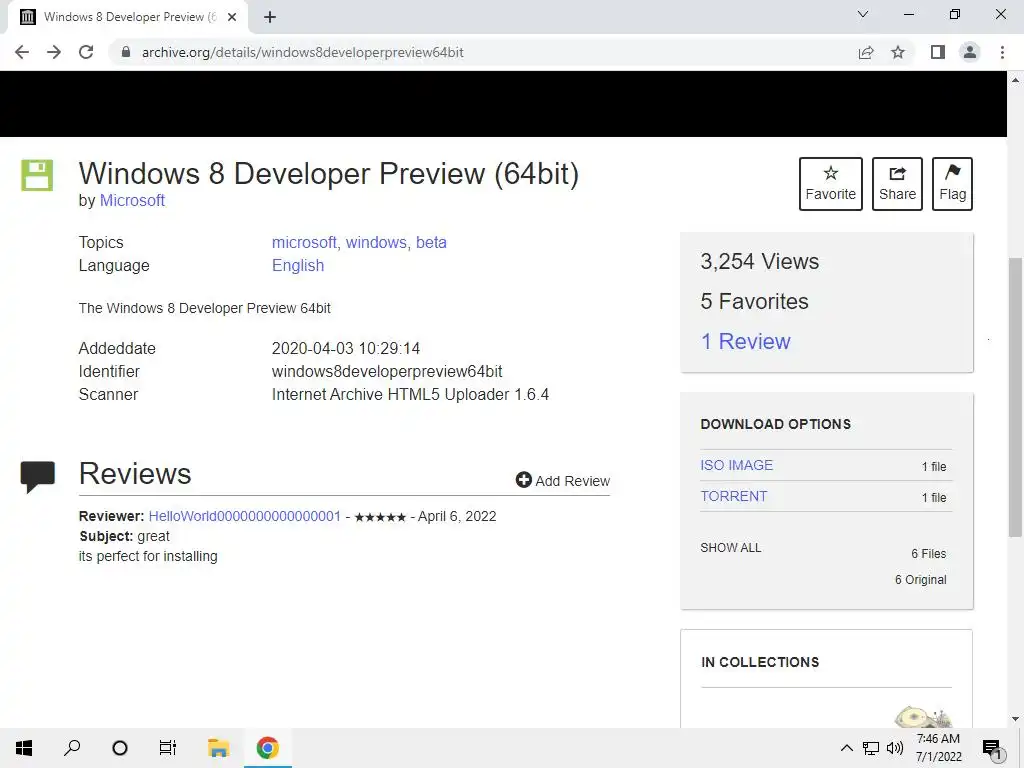Open the 1 Review link
This screenshot has height=768, width=1024.
[x=745, y=341]
